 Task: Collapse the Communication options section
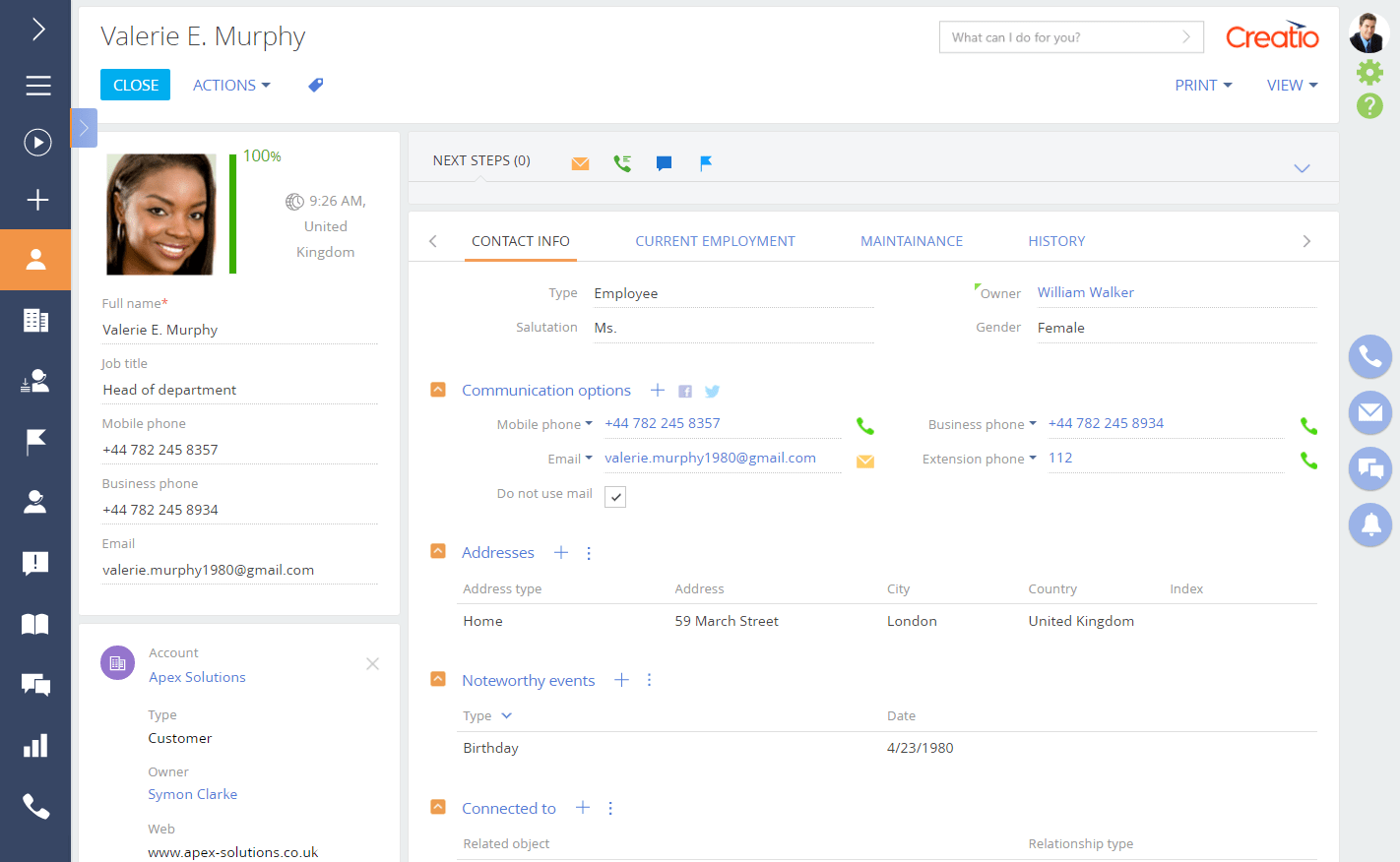[438, 390]
